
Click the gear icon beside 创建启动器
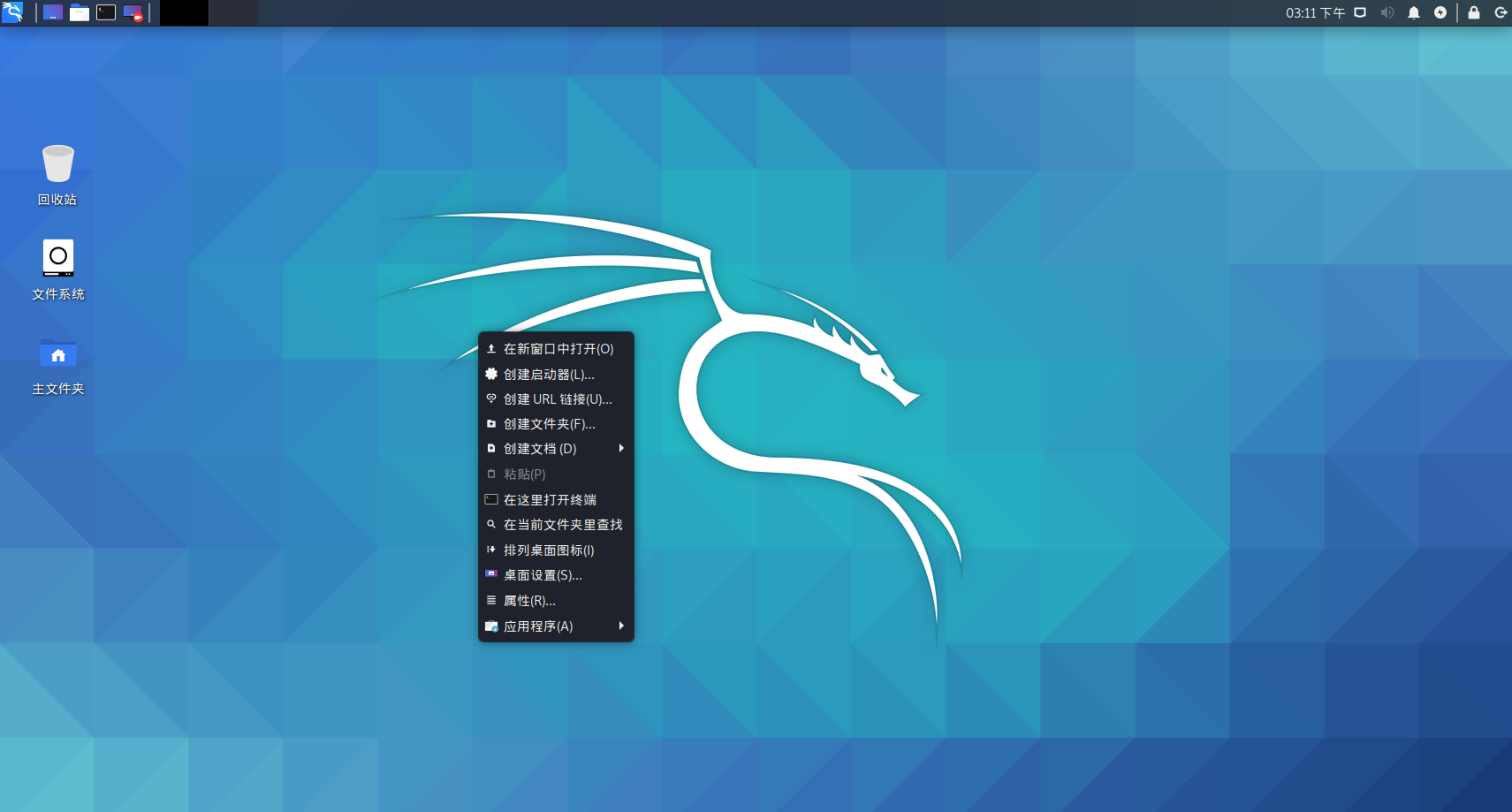coord(491,374)
